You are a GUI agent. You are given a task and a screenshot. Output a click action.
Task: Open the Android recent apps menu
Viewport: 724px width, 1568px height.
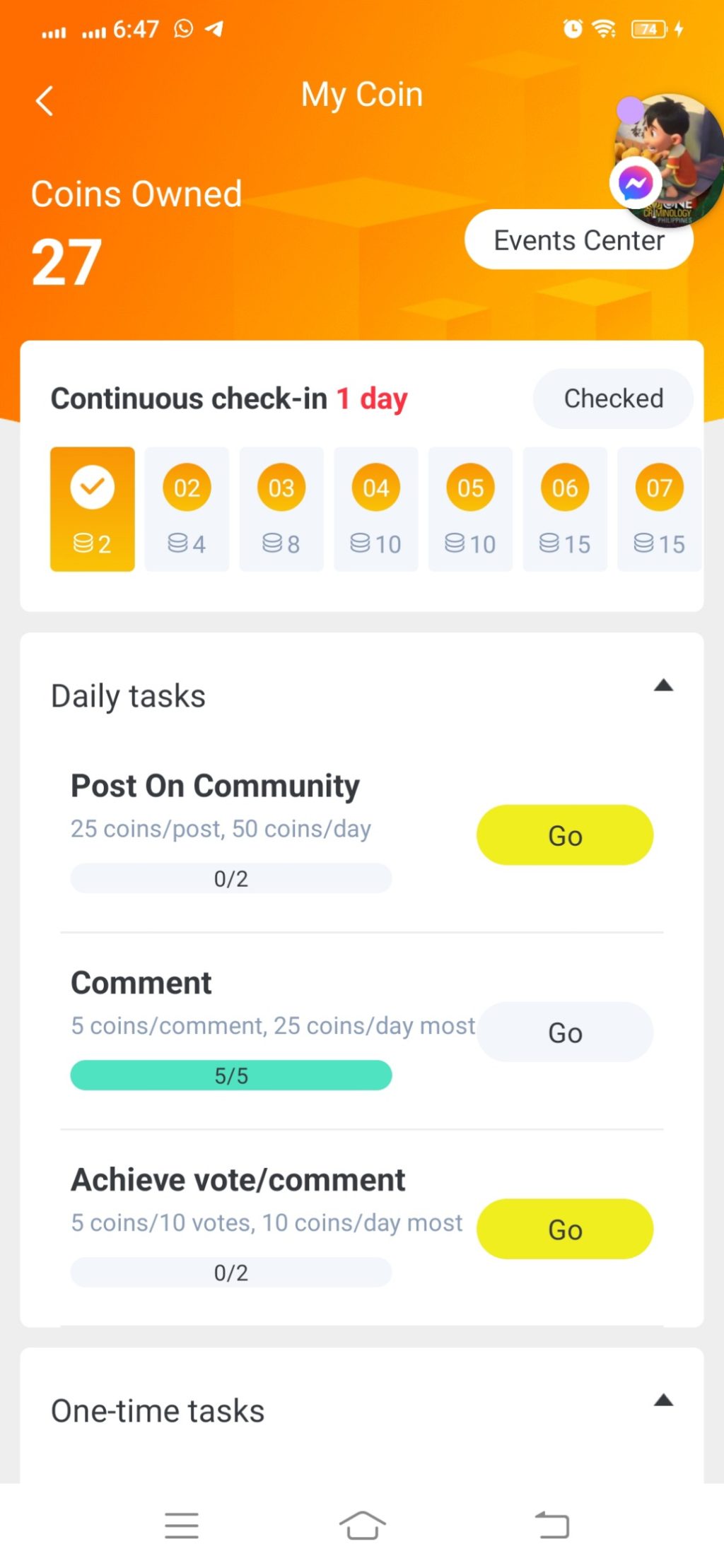182,1525
